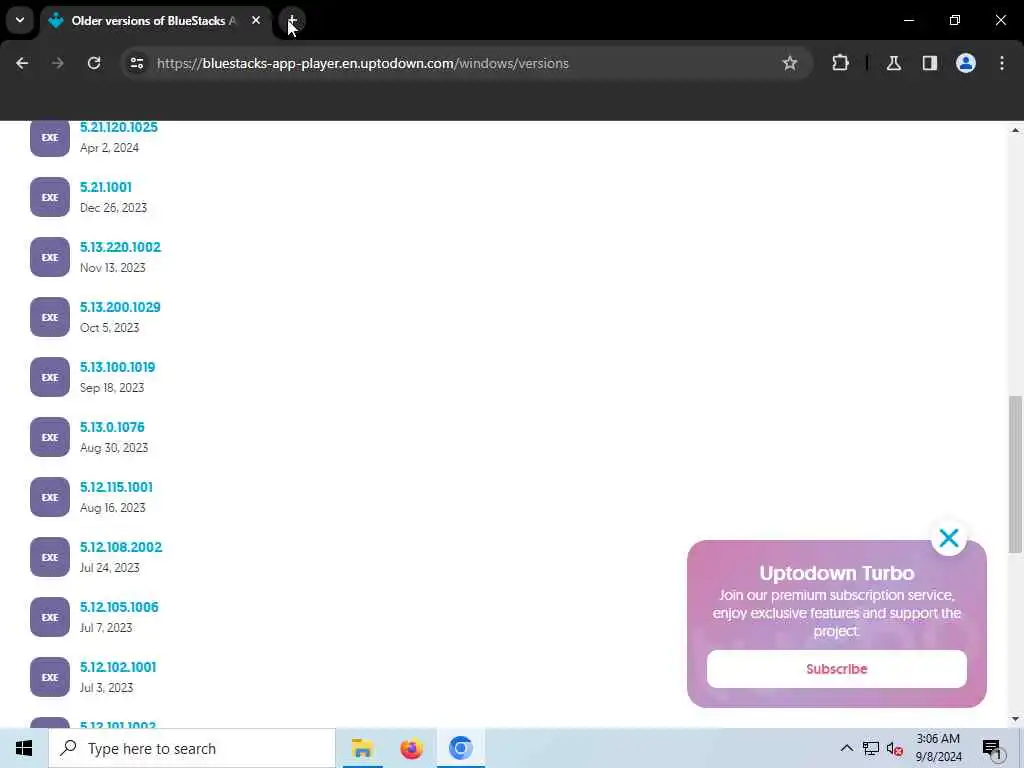Image resolution: width=1024 pixels, height=768 pixels.
Task: Open Chrome three-dot menu
Action: pos(1002,63)
